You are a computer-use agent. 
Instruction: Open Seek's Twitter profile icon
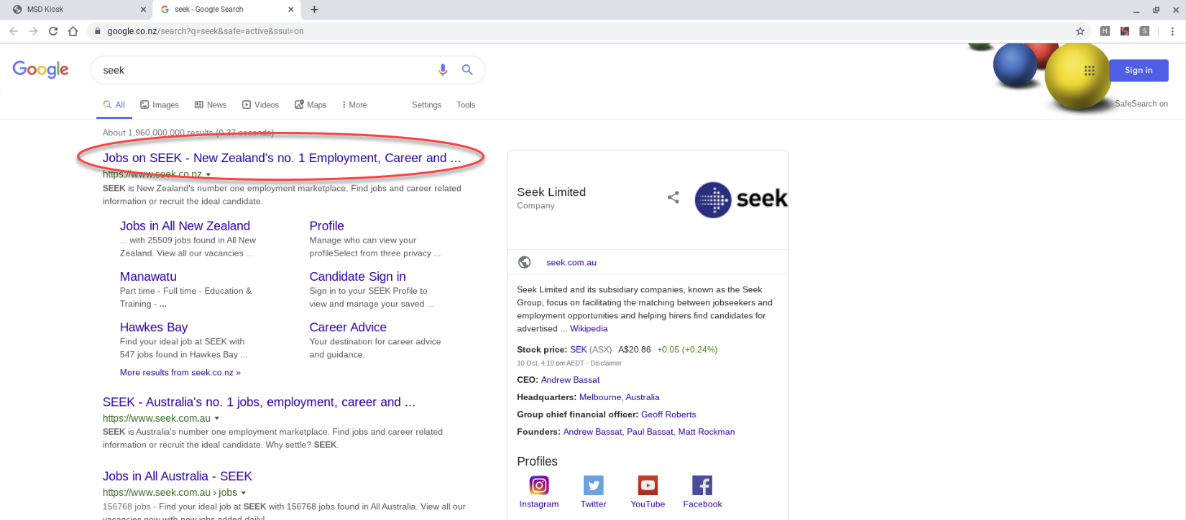[x=593, y=485]
